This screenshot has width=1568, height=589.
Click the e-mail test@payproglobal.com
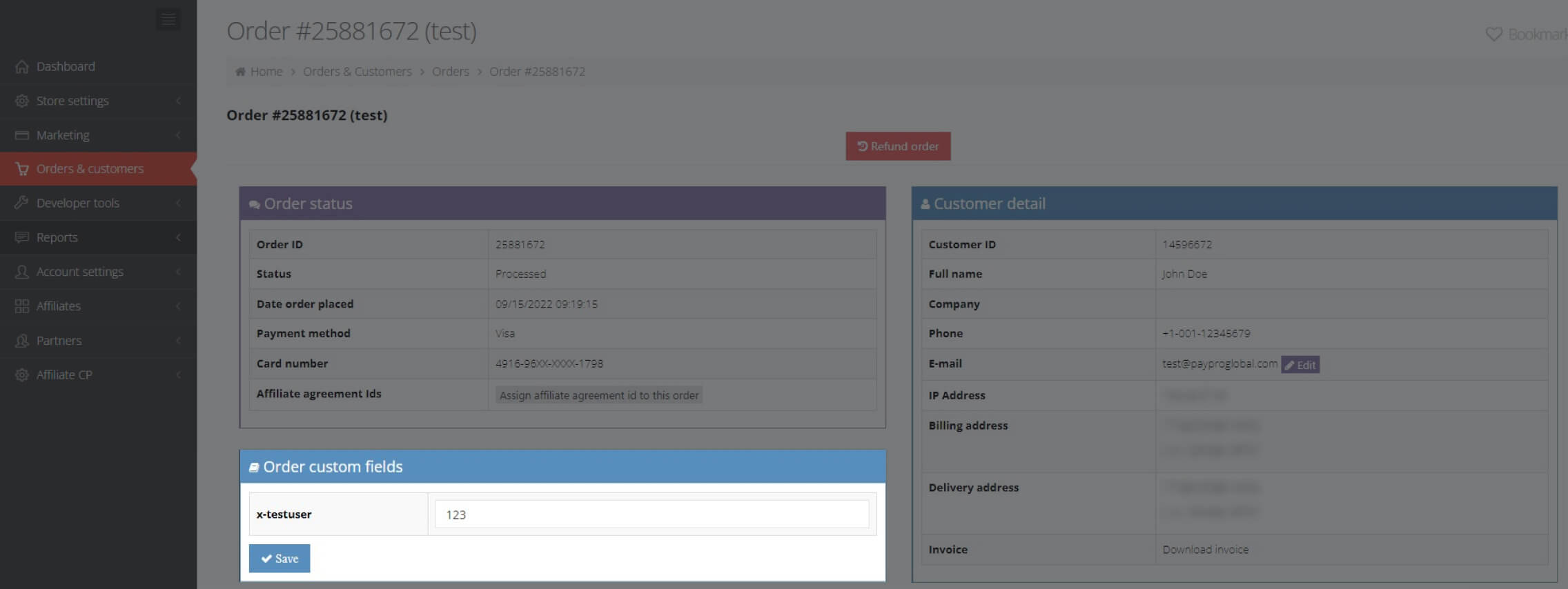pyautogui.click(x=1219, y=363)
